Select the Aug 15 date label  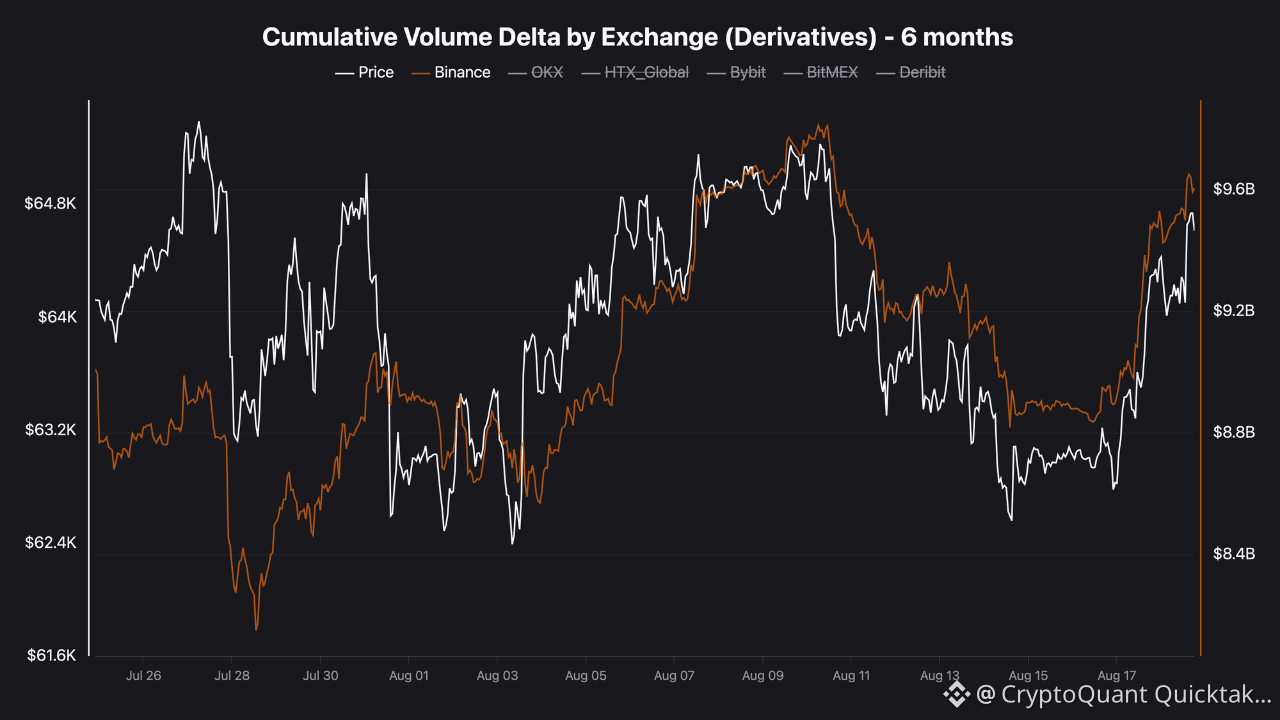point(1027,675)
